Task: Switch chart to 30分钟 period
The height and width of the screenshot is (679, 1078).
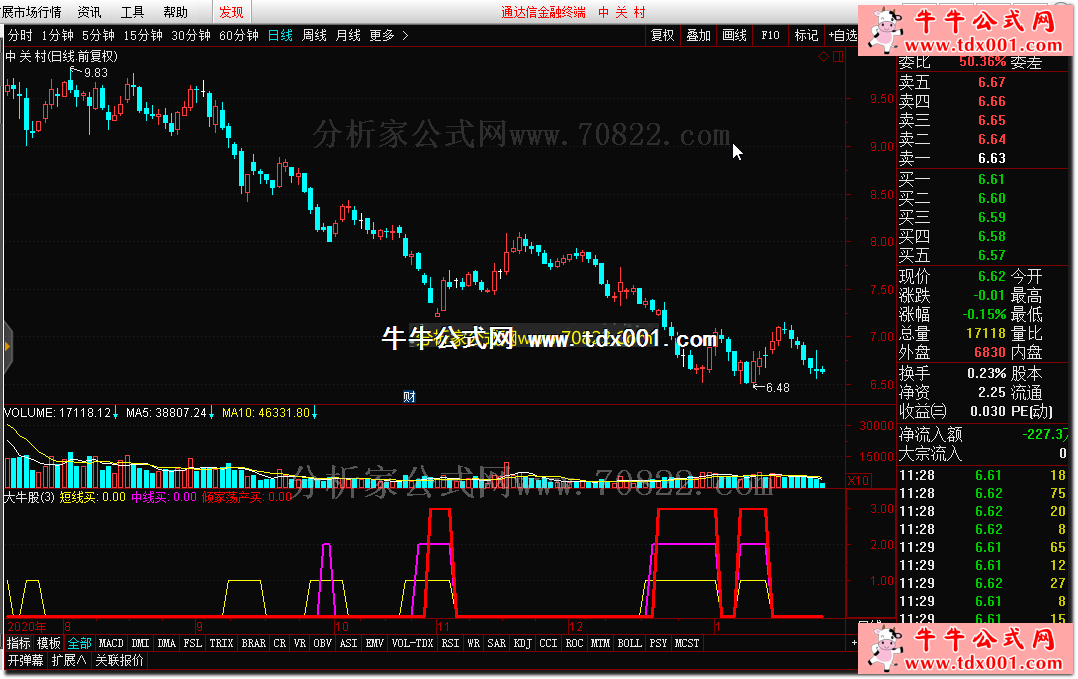Action: pyautogui.click(x=190, y=35)
